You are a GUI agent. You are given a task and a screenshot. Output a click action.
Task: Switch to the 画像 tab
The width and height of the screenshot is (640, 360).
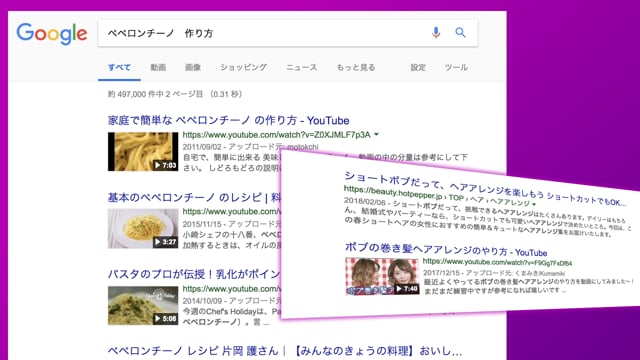(193, 67)
